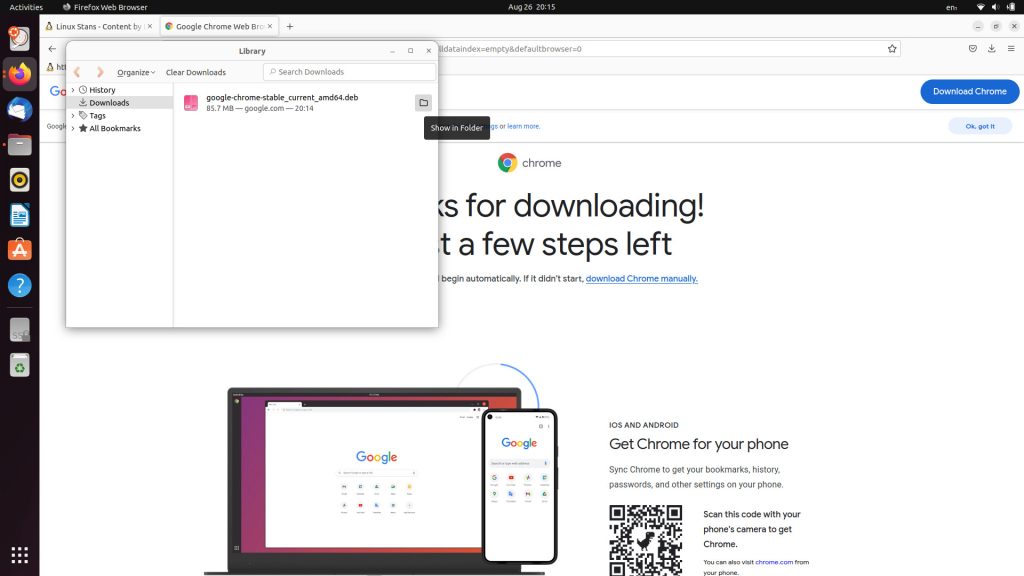Select History in the Library sidebar
This screenshot has height=576, width=1024.
[x=102, y=90]
